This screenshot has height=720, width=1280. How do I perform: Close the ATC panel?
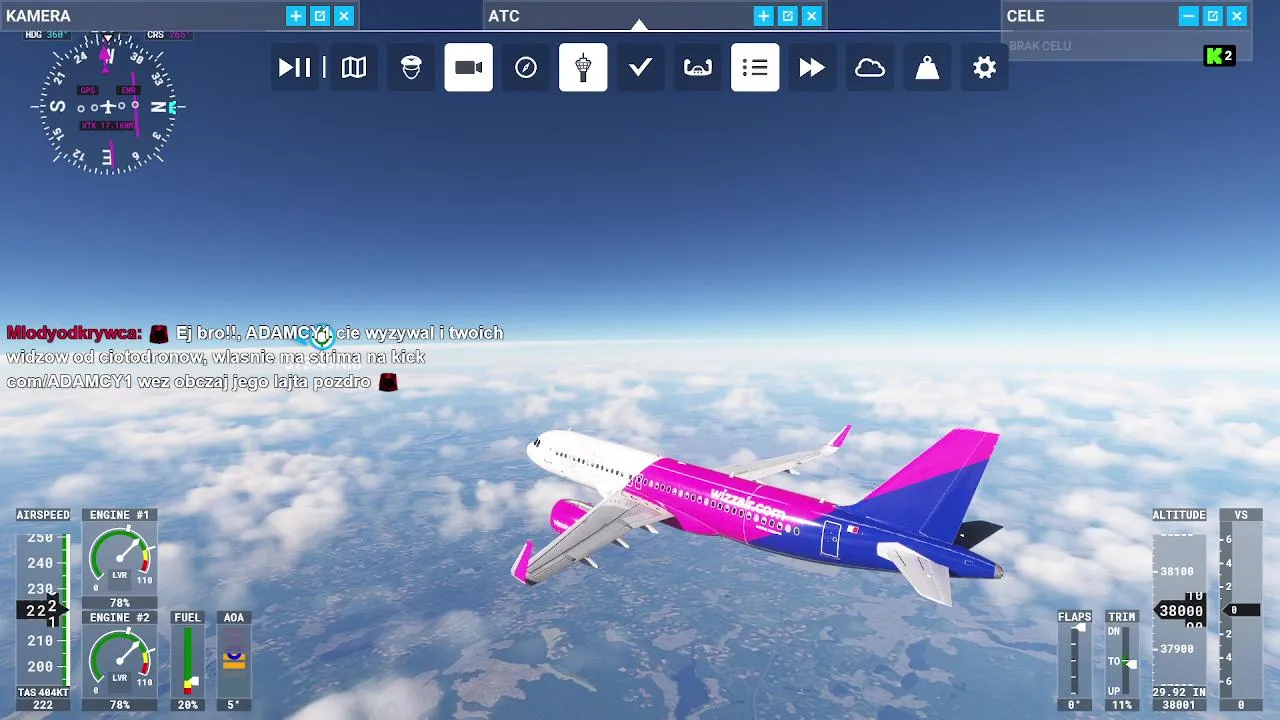click(x=812, y=16)
